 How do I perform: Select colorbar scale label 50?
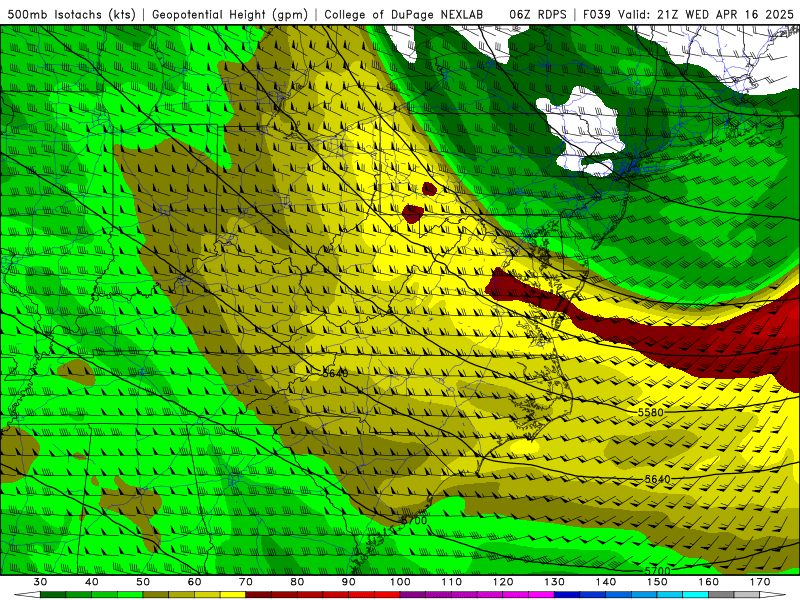click(143, 582)
